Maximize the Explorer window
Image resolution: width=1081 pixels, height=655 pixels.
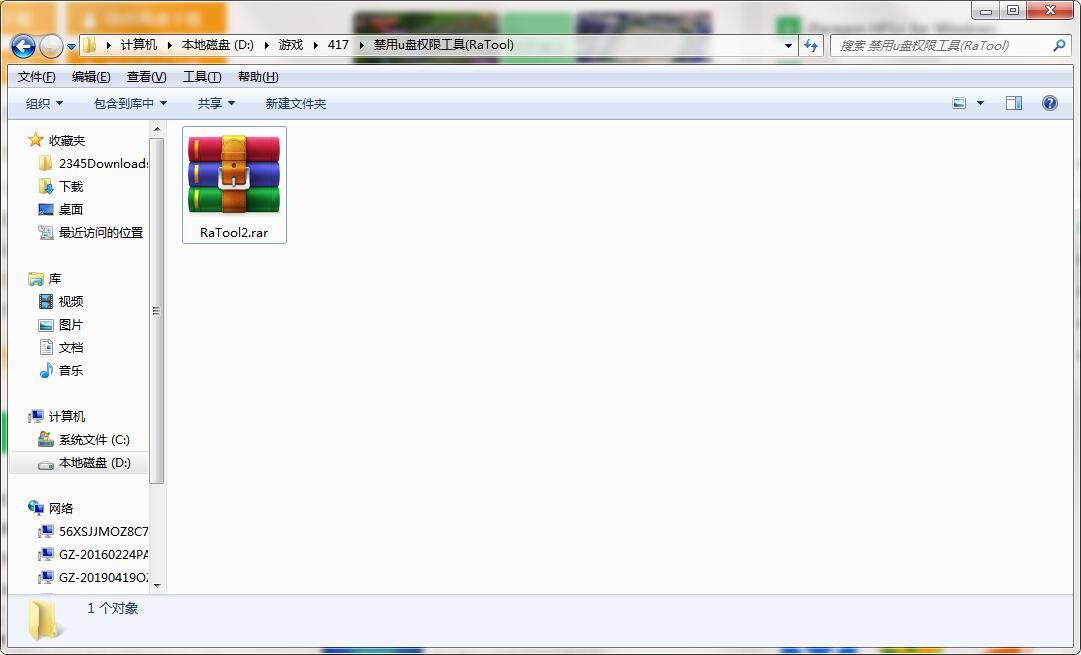(1013, 11)
